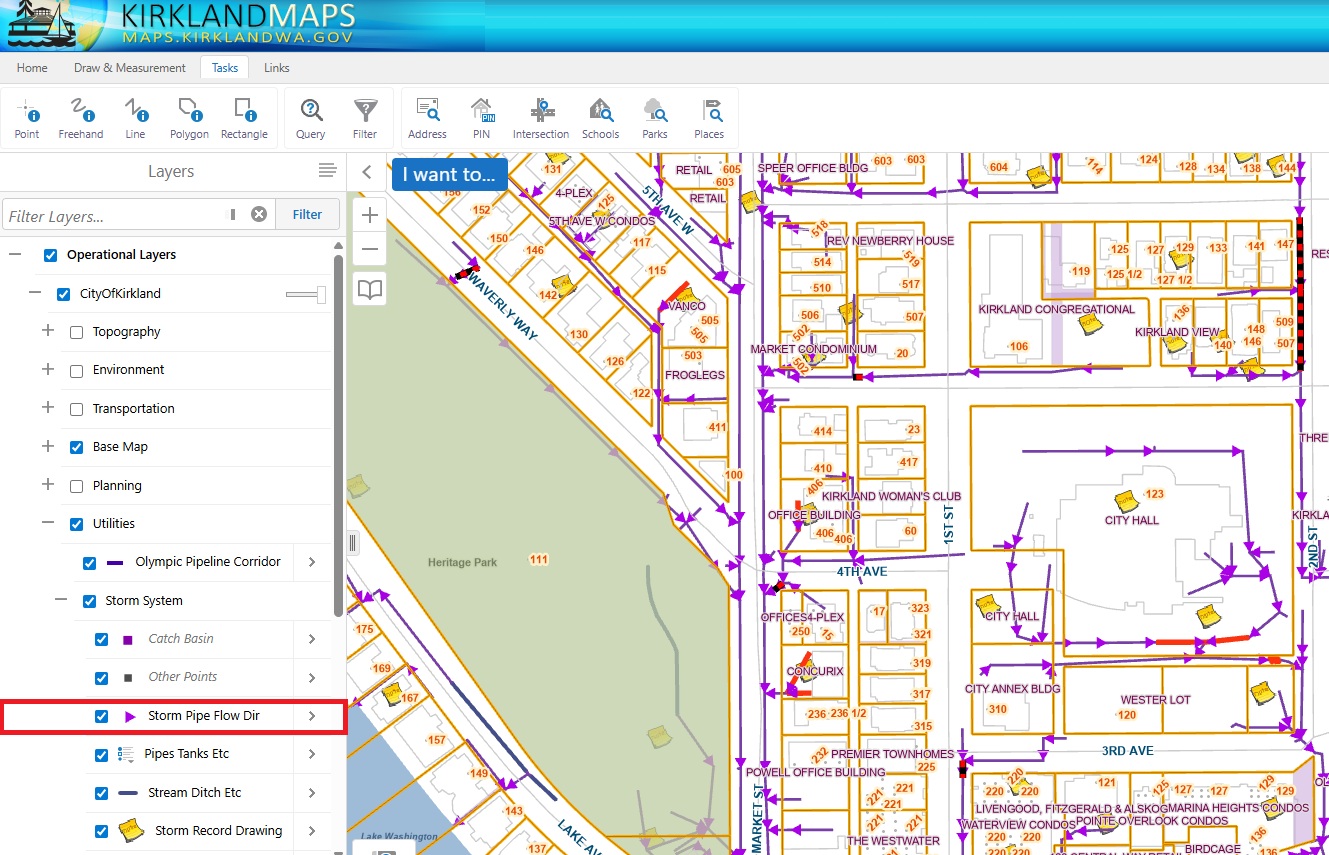Click the Parks search icon
Screen dimensions: 1329x855
coord(655,118)
